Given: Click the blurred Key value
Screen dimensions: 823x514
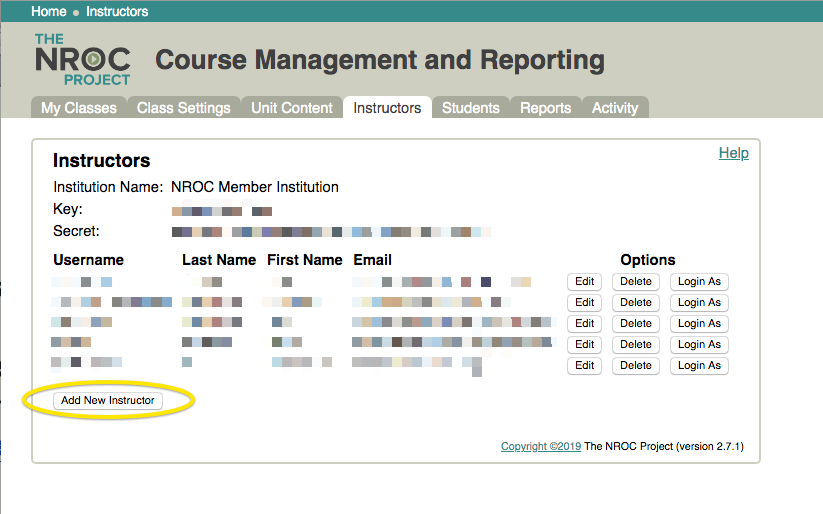Looking at the screenshot, I should coord(222,212).
